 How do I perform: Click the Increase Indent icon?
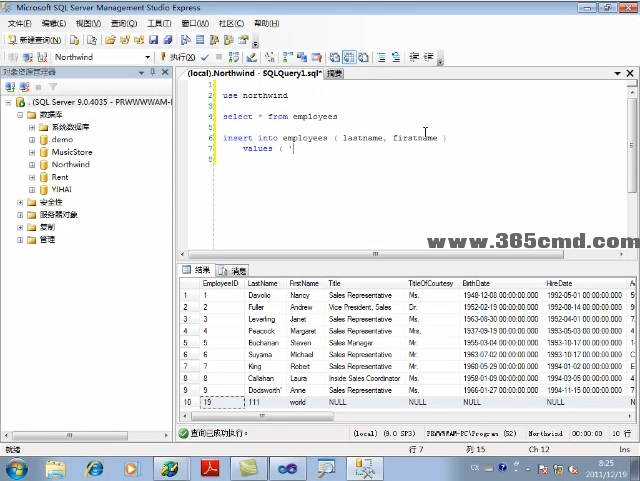(x=428, y=57)
